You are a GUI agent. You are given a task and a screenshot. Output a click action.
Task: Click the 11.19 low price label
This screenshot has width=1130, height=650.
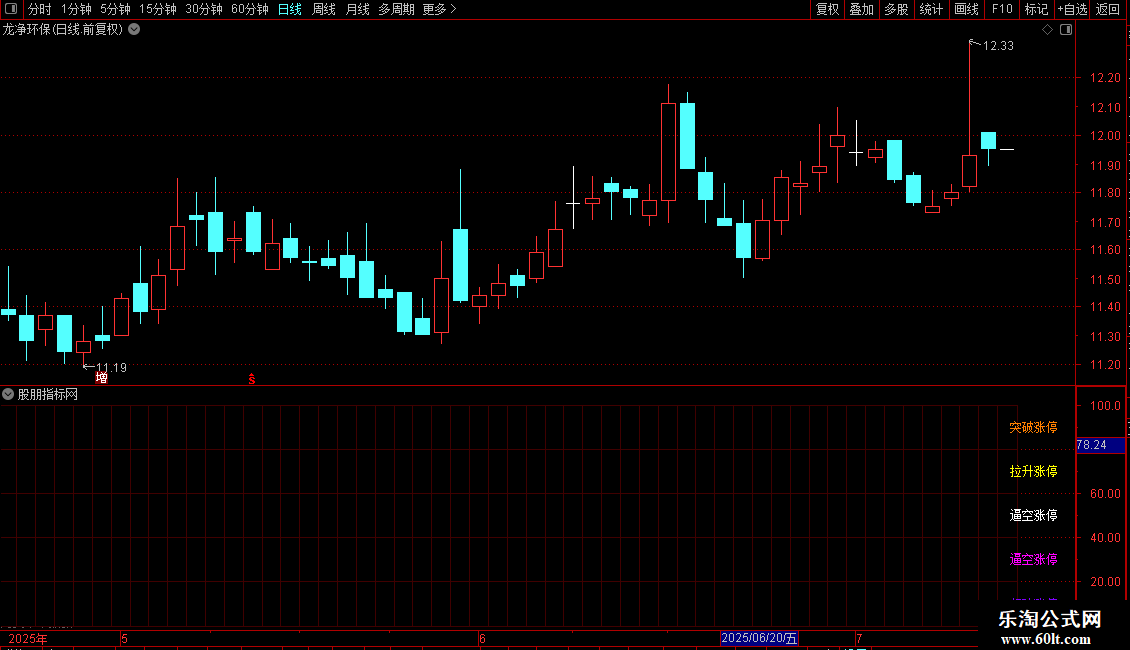coord(111,368)
